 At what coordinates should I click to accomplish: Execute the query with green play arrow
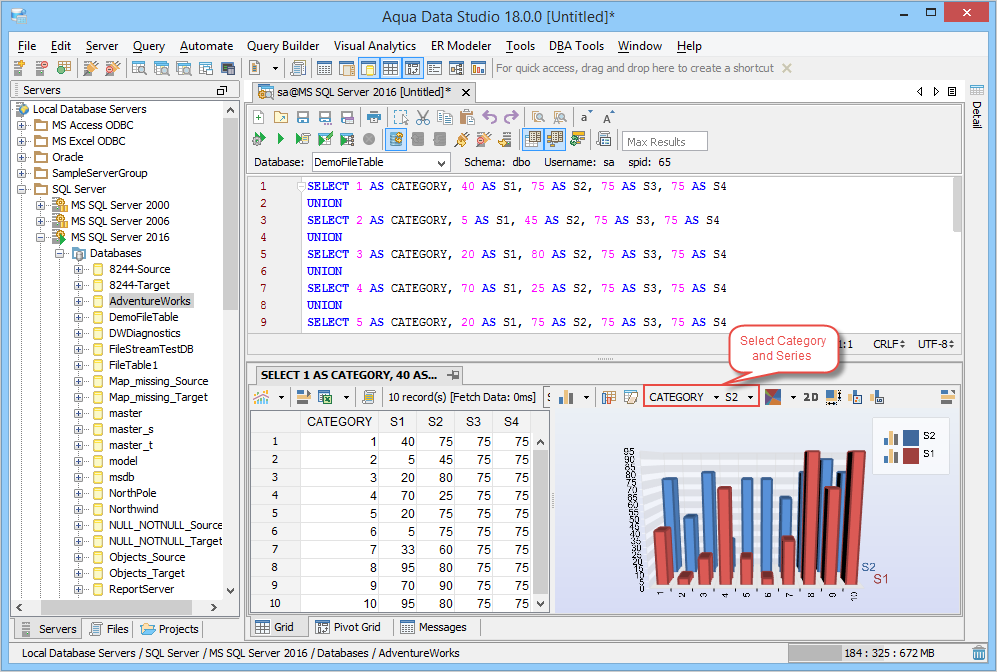click(280, 139)
